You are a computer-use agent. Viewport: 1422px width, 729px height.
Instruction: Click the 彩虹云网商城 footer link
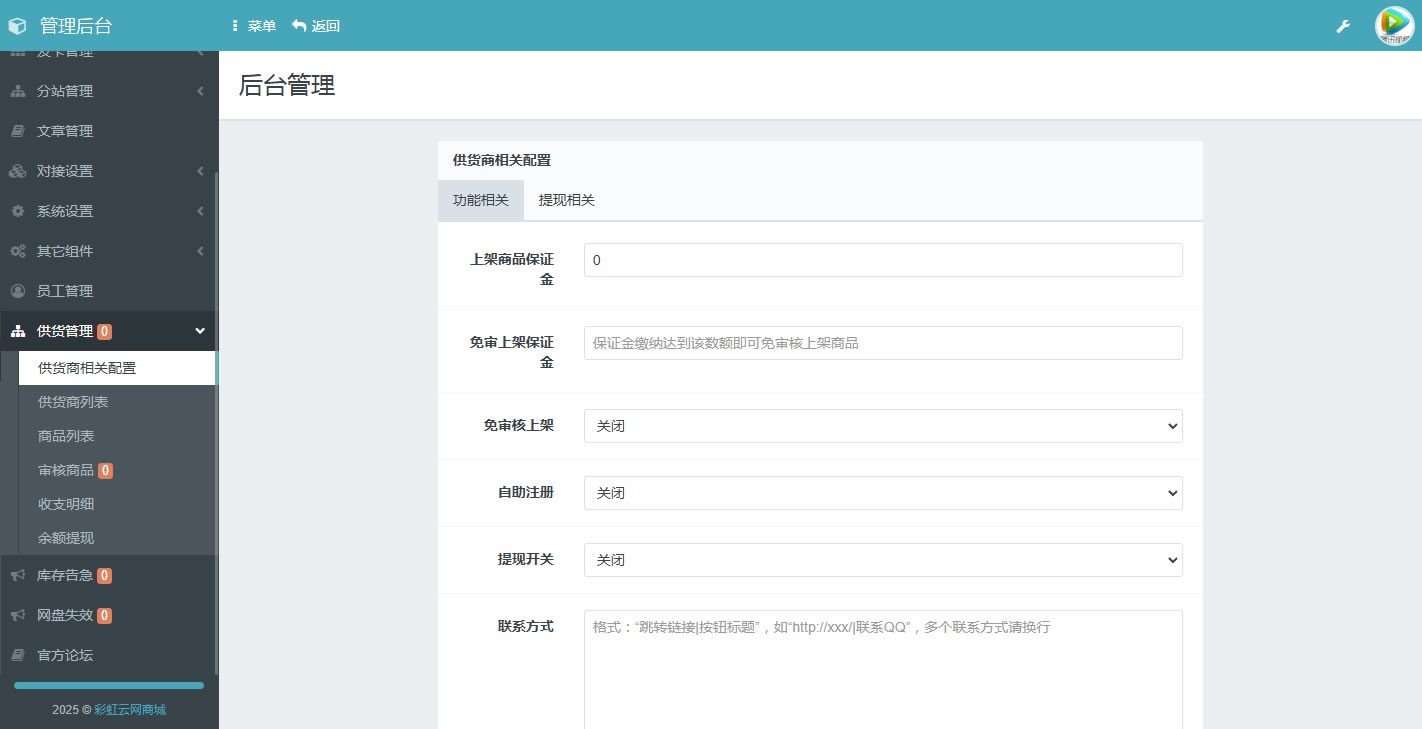pyautogui.click(x=130, y=709)
